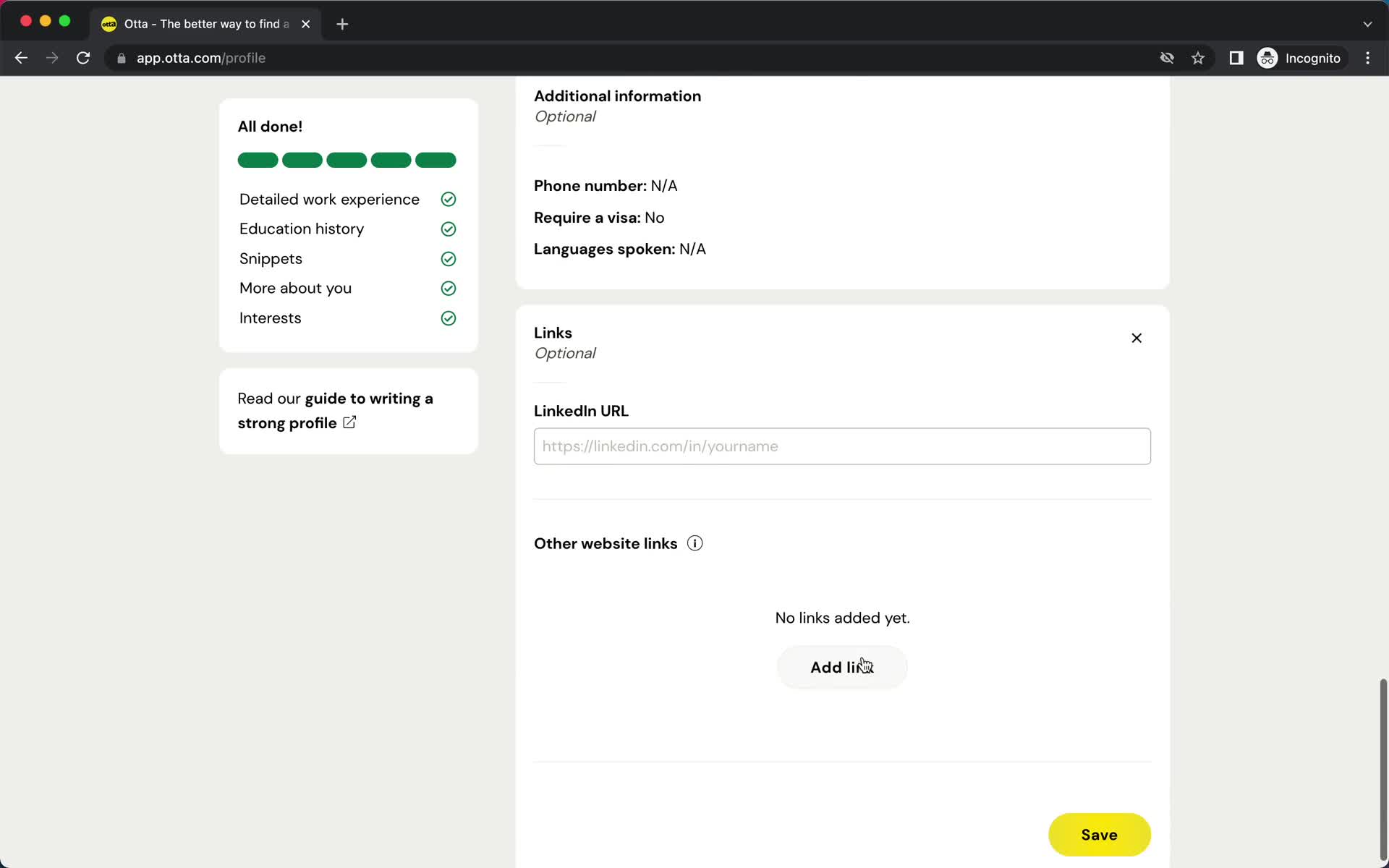Image resolution: width=1389 pixels, height=868 pixels.
Task: Click Save button to save profile changes
Action: (x=1099, y=834)
